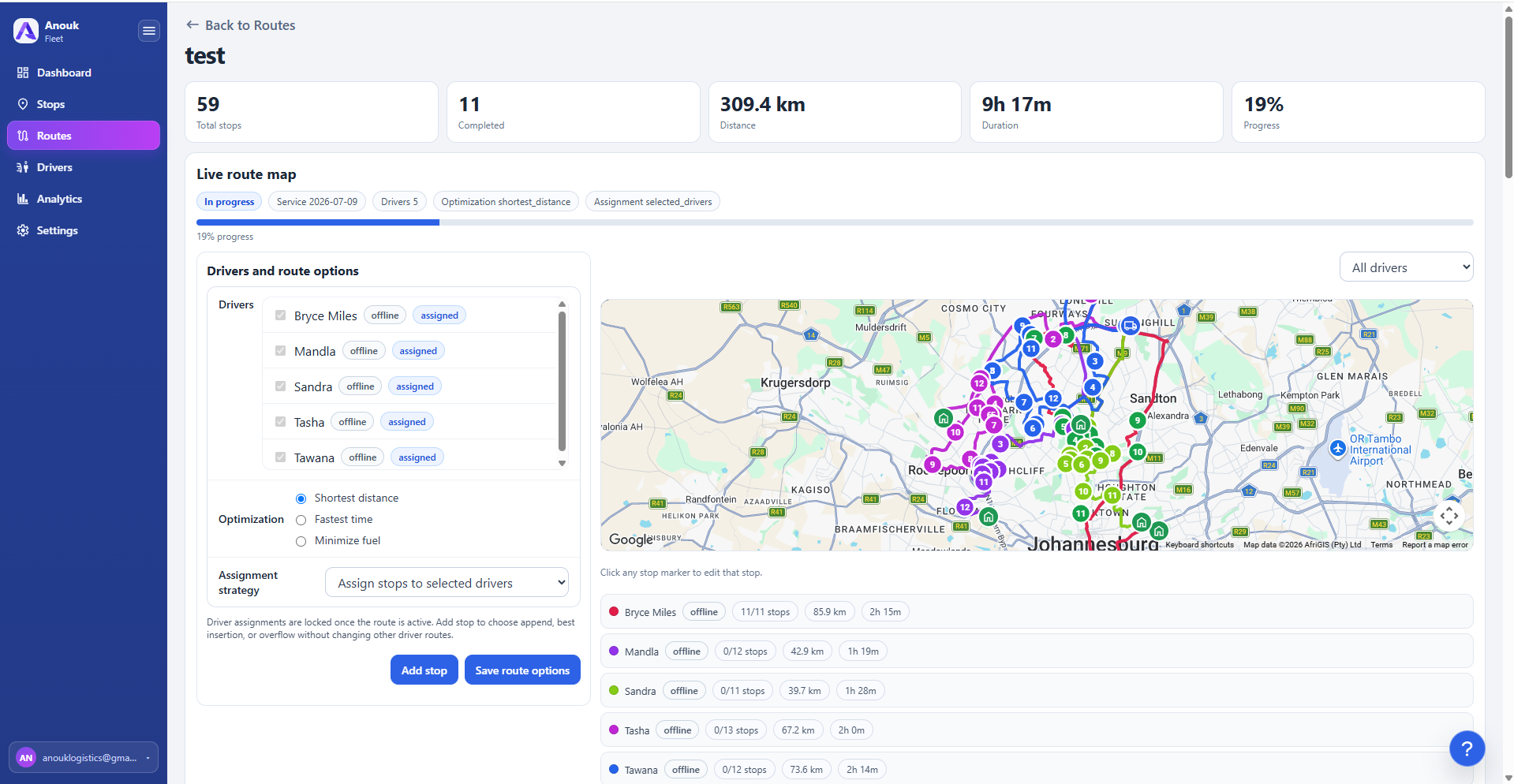This screenshot has height=784, width=1514.
Task: Toggle the sidebar with the hamburger icon
Action: [x=148, y=31]
